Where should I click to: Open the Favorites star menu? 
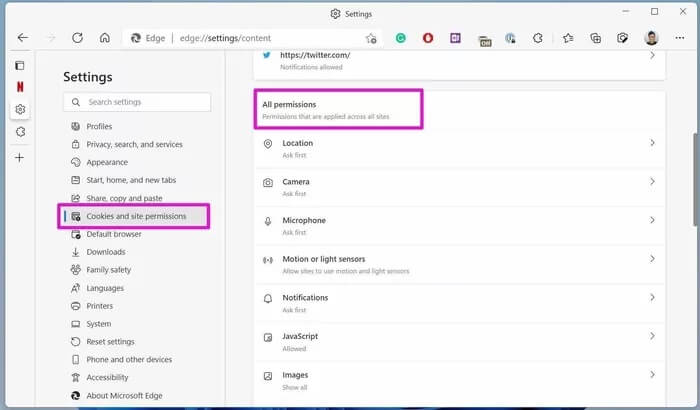click(567, 38)
